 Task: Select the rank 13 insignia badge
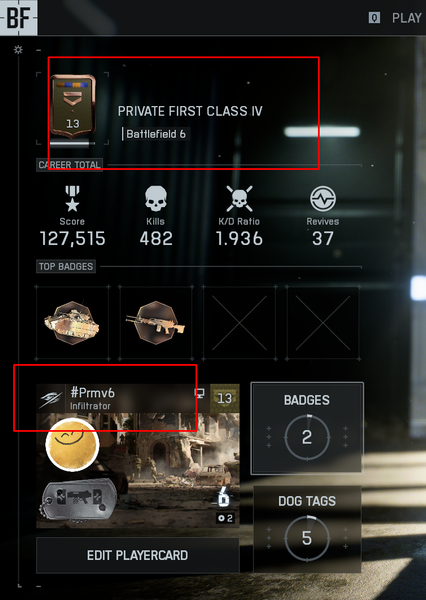[73, 107]
